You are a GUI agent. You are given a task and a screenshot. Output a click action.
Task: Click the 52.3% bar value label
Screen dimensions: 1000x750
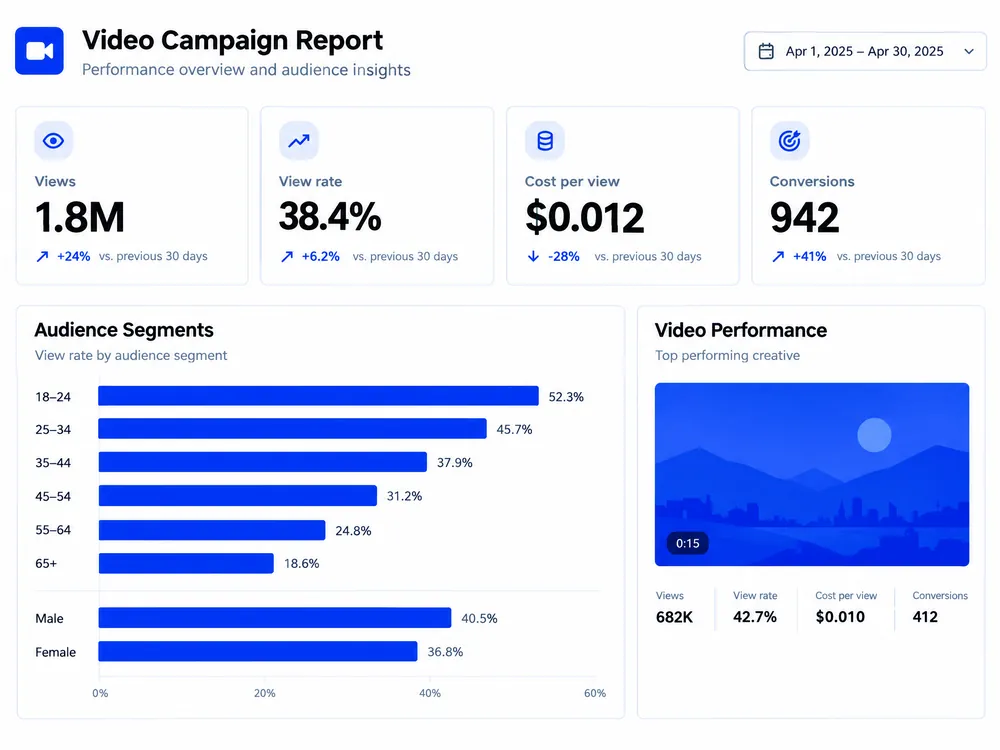coord(566,397)
